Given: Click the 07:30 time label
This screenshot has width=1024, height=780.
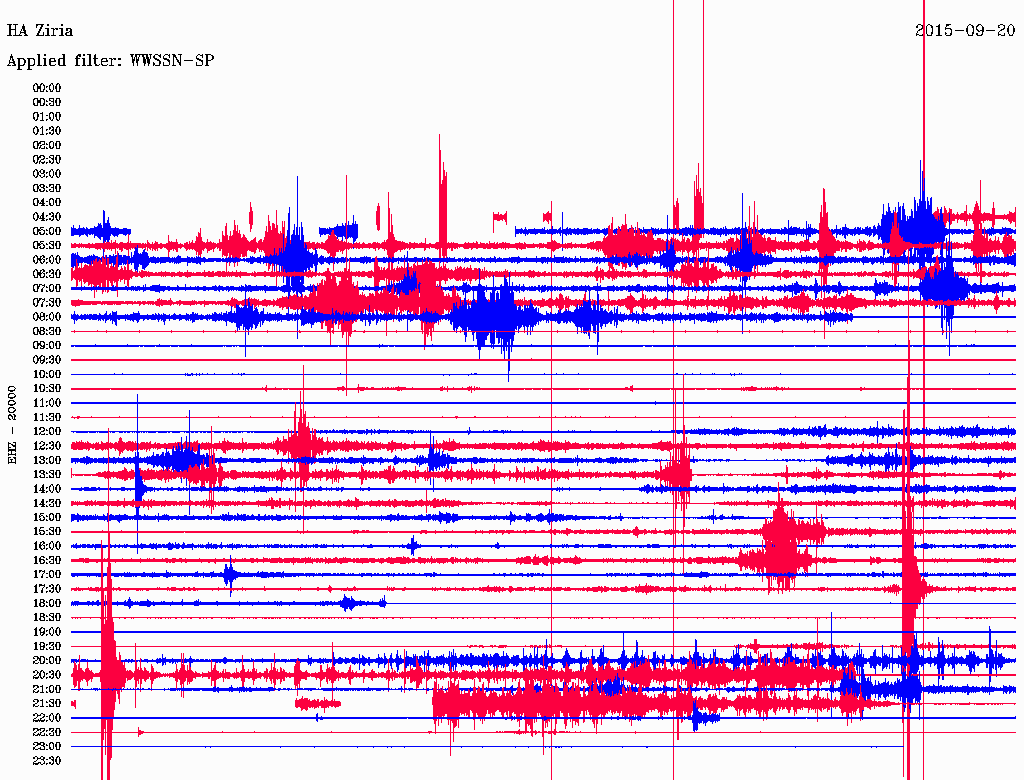Looking at the screenshot, I should click(x=47, y=303).
